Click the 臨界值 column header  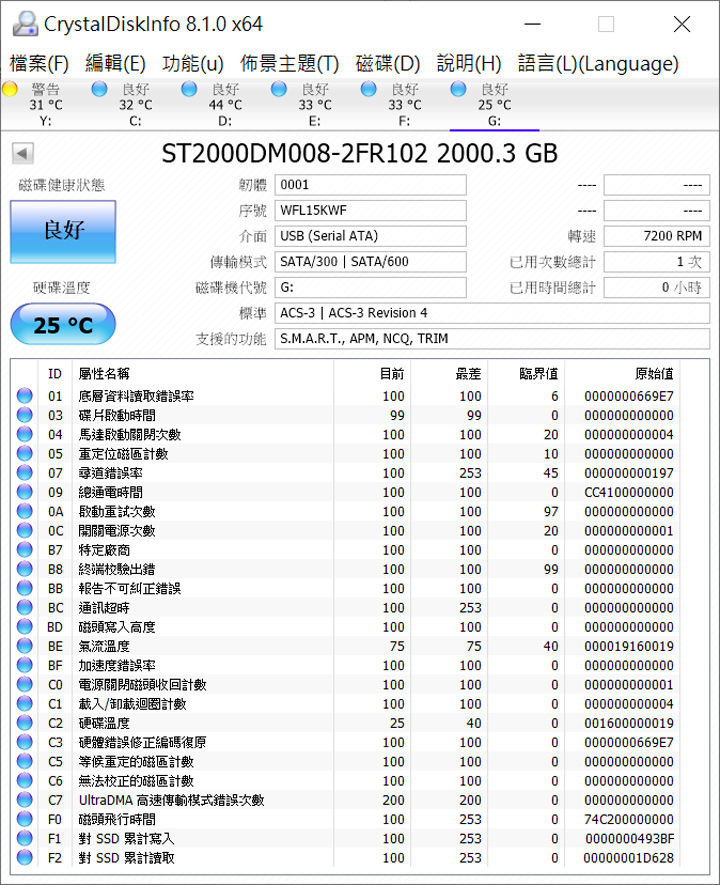(538, 374)
